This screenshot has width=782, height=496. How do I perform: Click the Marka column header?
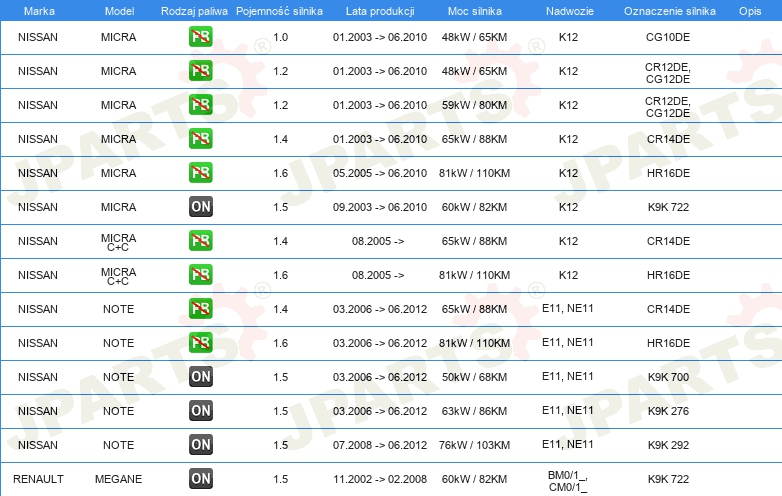pos(39,11)
